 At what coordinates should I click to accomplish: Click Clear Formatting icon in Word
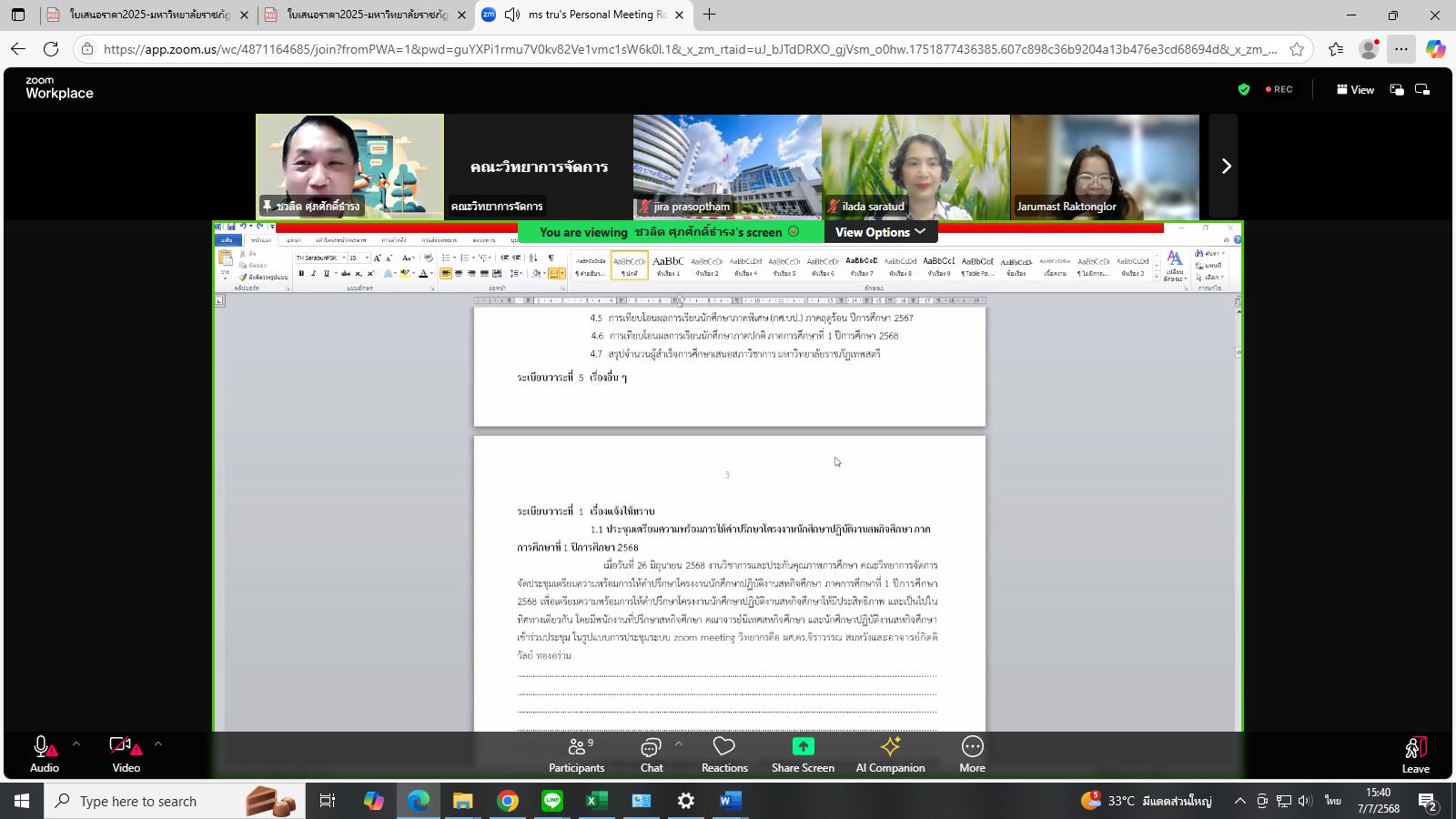429,258
